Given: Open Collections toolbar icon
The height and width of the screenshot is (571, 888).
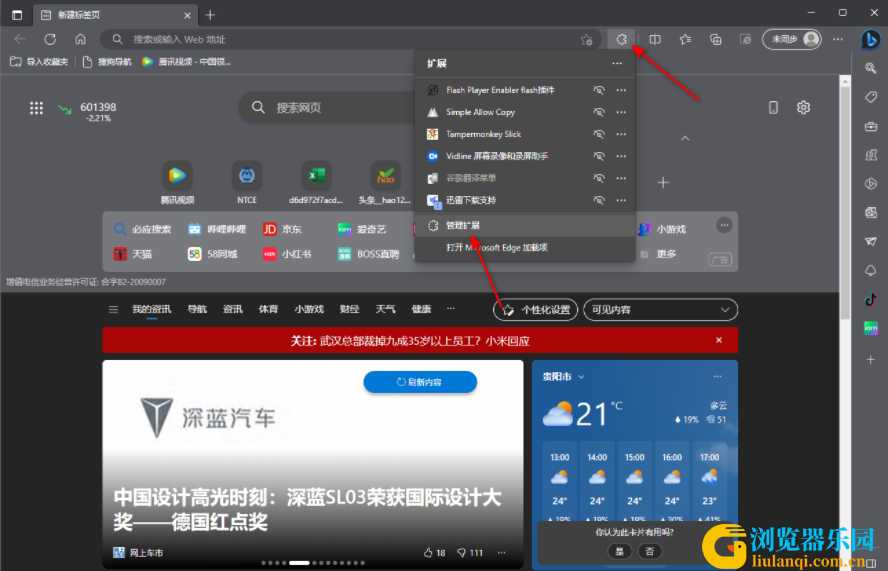Looking at the screenshot, I should (715, 39).
